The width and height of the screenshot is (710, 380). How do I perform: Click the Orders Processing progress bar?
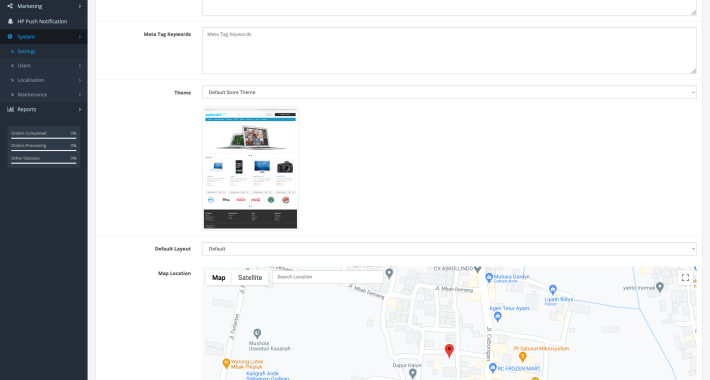43,150
